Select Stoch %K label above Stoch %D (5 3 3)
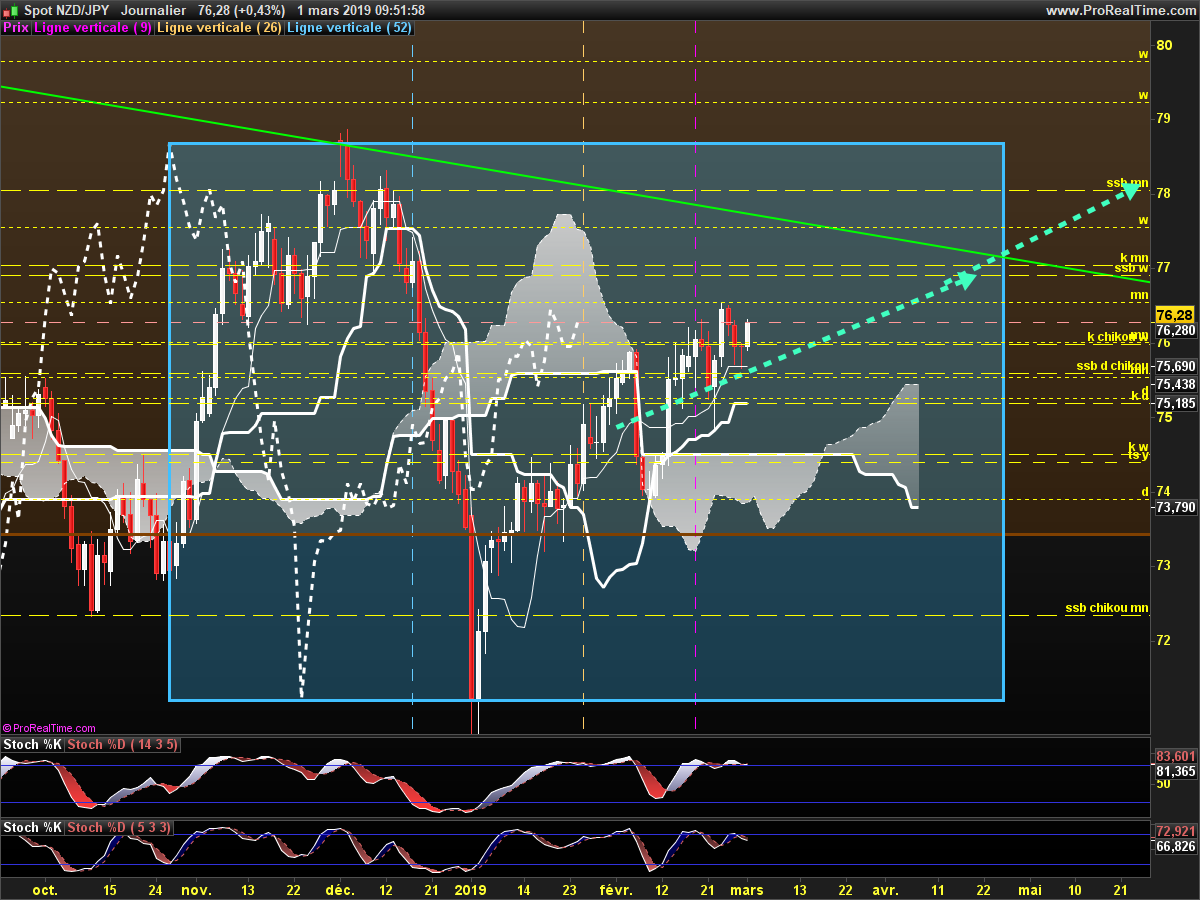 pyautogui.click(x=33, y=827)
